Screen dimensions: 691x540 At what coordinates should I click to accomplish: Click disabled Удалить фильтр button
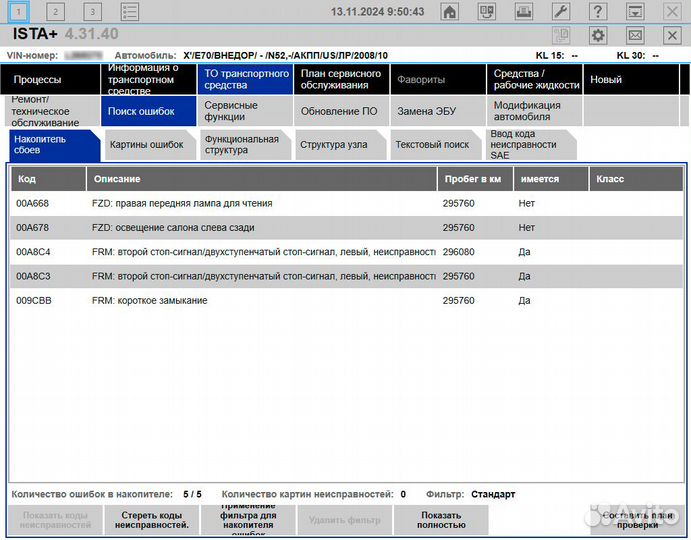[345, 520]
